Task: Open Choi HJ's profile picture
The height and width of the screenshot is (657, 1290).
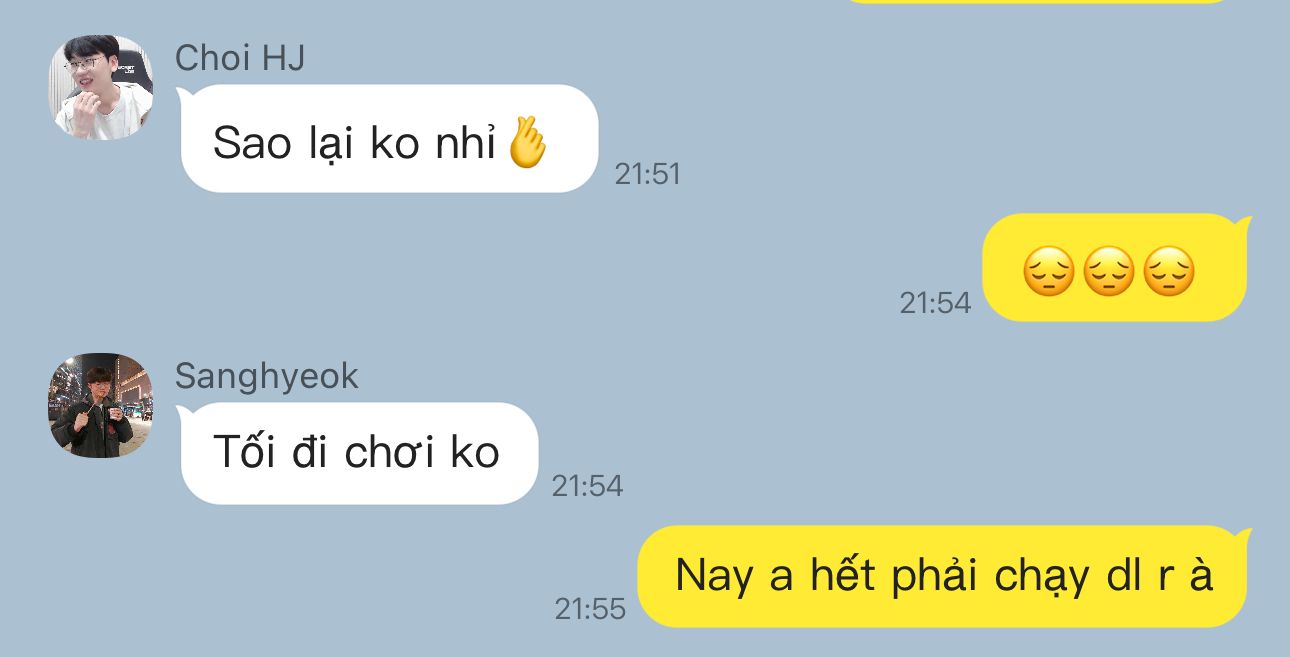Action: point(101,87)
